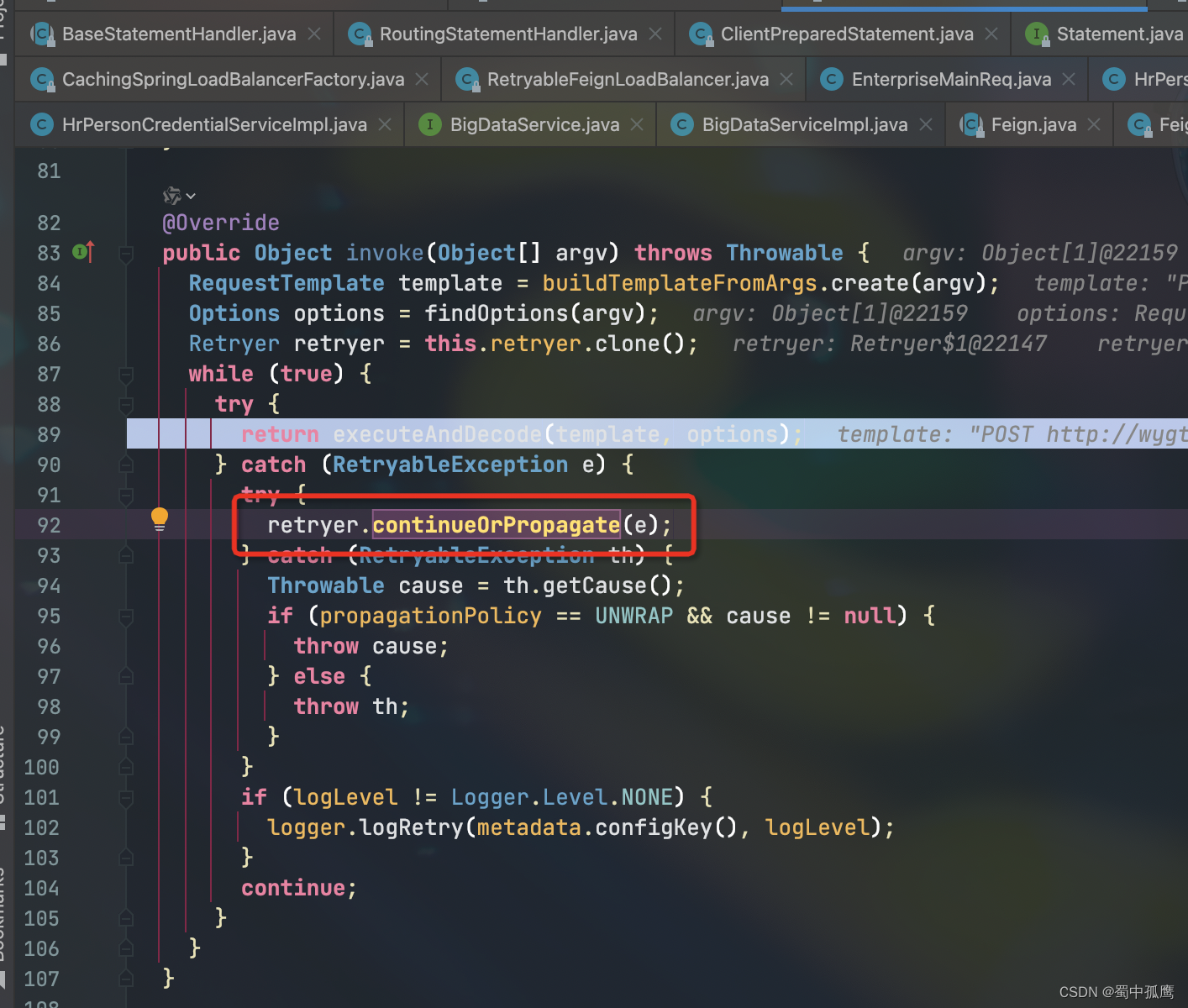Collapse the inner try fold at line 91
1188x1008 pixels.
click(126, 495)
